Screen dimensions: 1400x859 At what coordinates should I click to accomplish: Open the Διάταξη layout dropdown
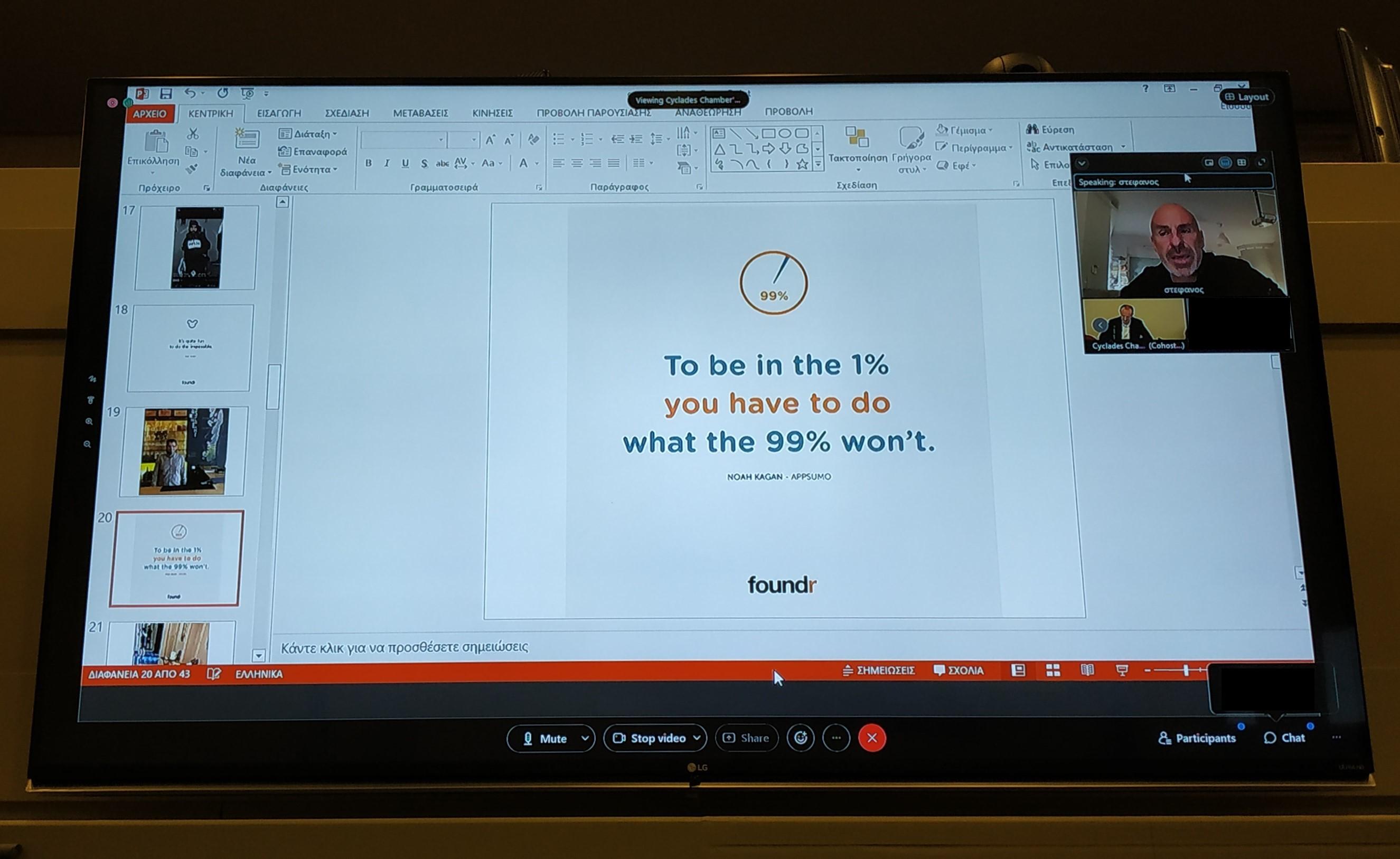click(x=307, y=134)
